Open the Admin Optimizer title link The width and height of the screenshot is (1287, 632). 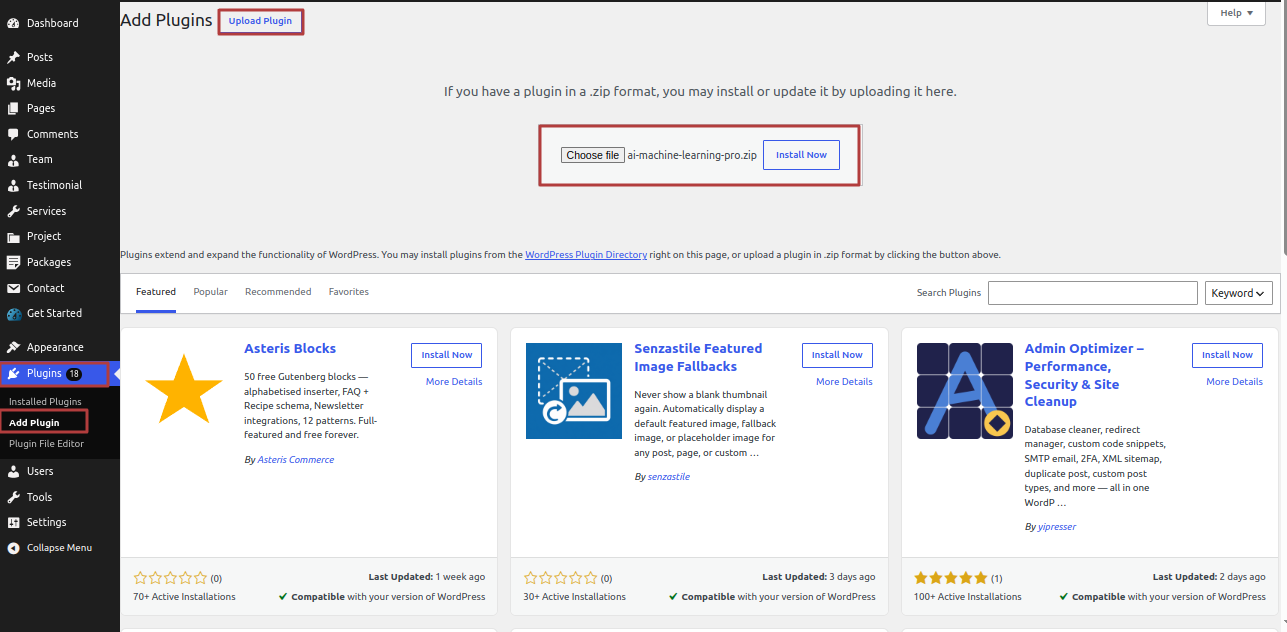tap(1085, 375)
